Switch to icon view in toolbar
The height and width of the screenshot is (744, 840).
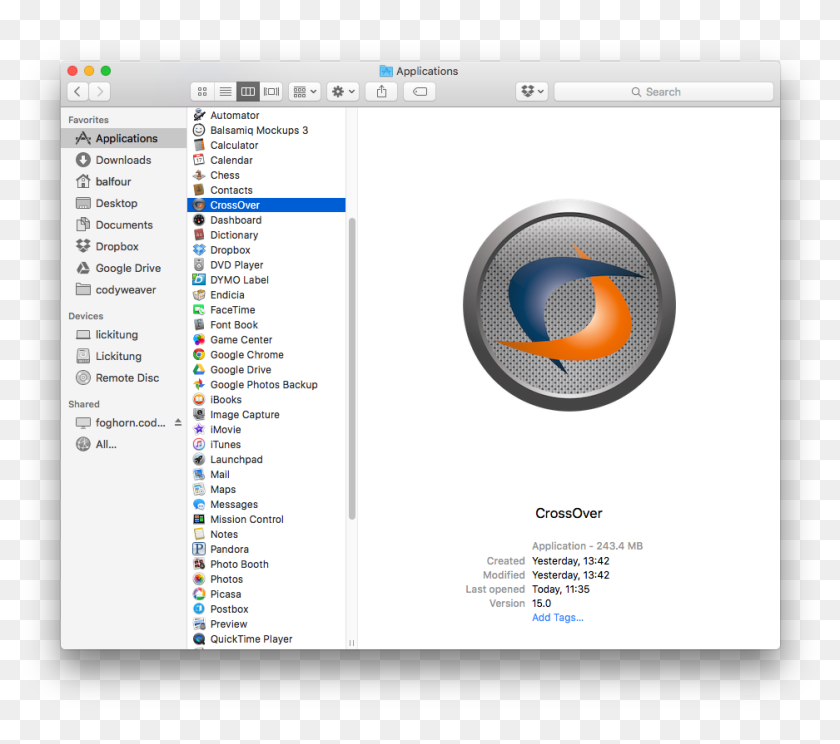[202, 91]
